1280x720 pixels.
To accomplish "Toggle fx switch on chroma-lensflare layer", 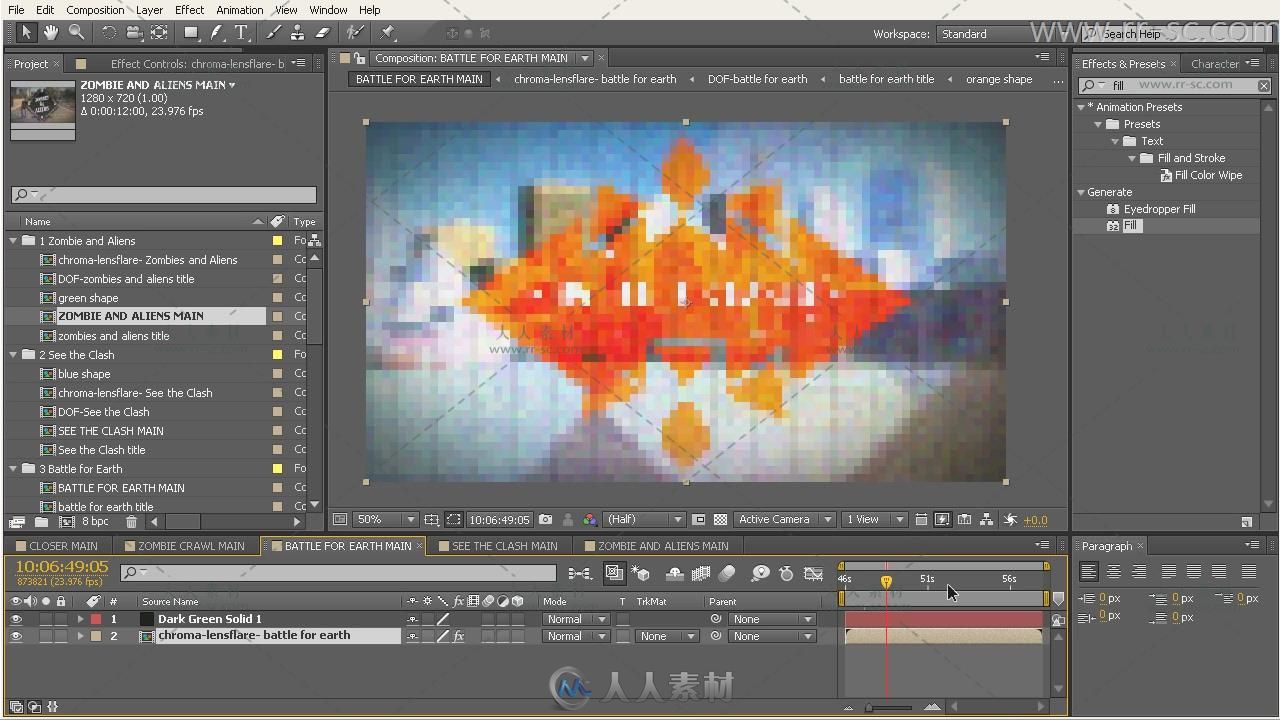I will click(459, 636).
